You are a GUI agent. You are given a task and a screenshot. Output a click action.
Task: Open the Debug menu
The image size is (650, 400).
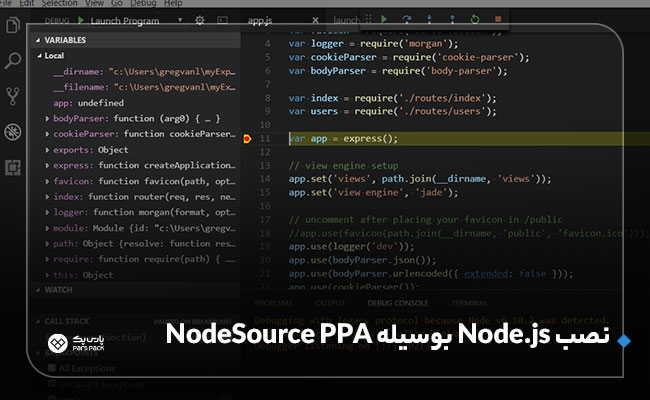143,3
